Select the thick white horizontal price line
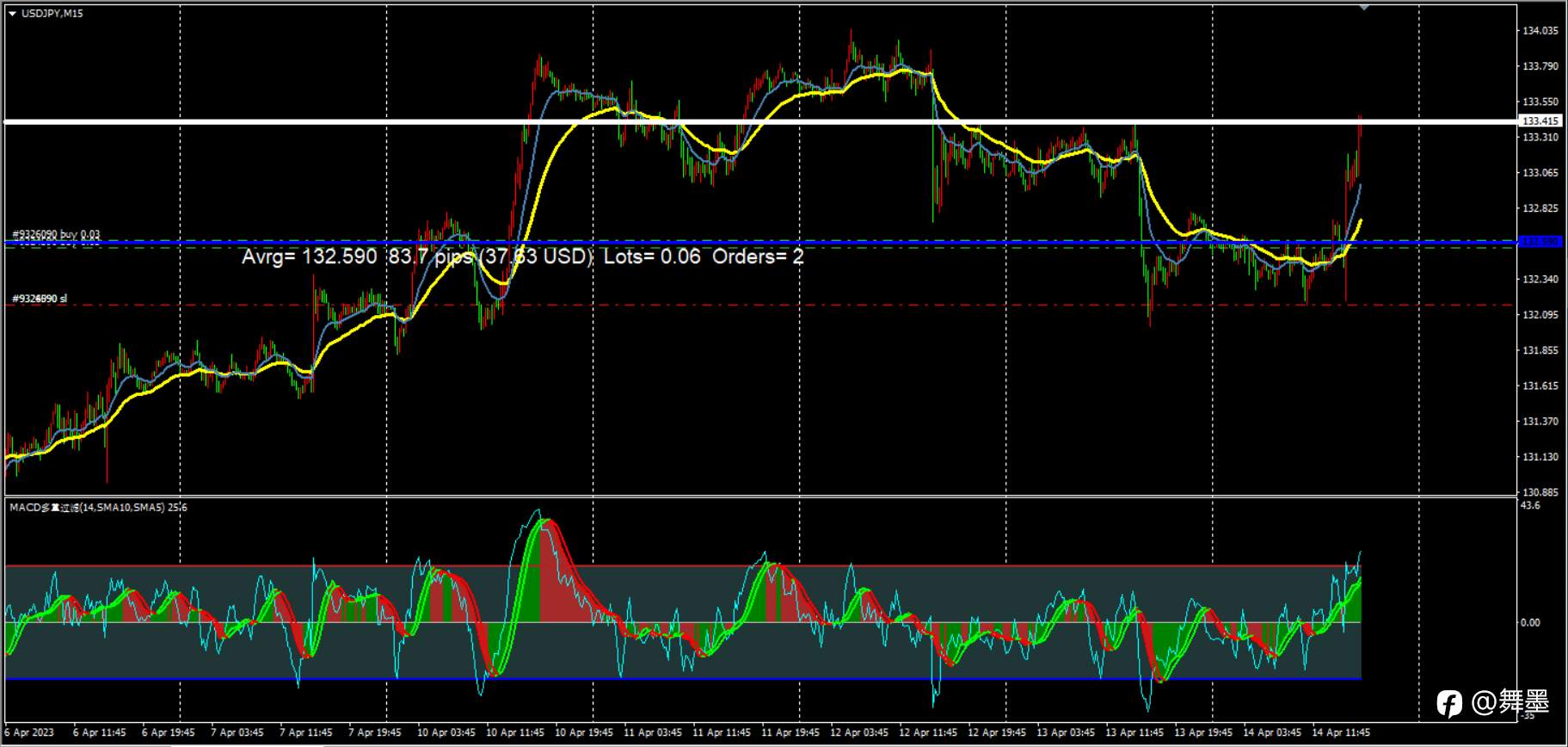Screen dimensions: 1568x747 [759, 122]
